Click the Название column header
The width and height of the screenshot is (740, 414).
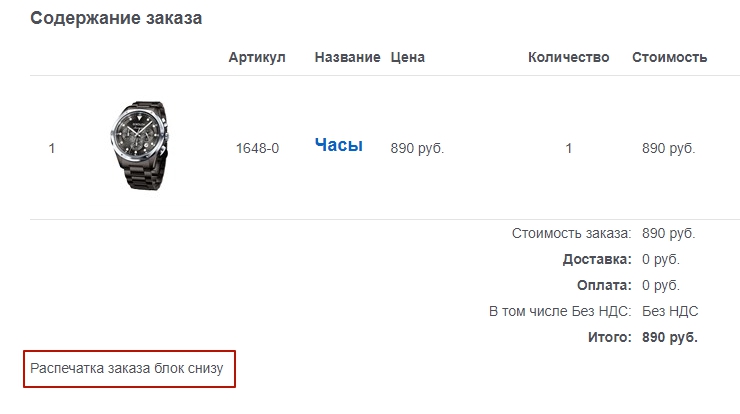coord(347,57)
